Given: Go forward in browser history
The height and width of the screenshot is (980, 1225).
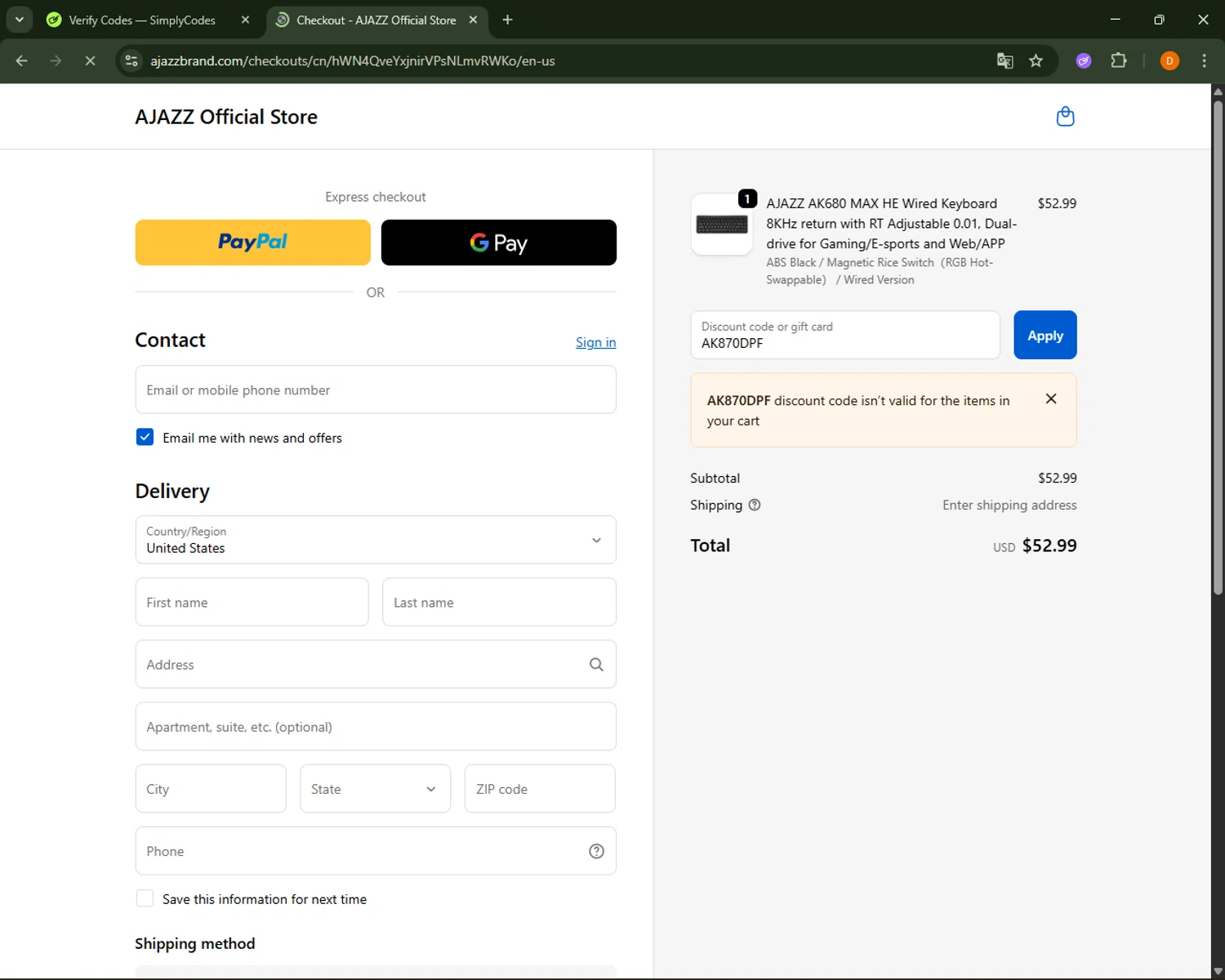Looking at the screenshot, I should pyautogui.click(x=56, y=60).
